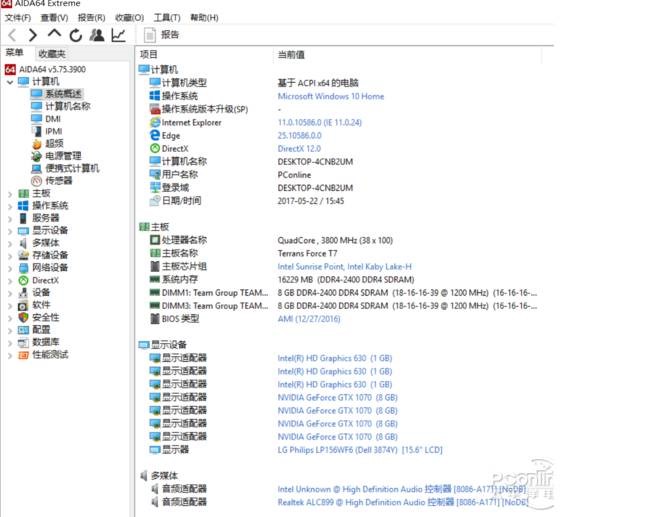Open Intel Sunrise Point chipset link
The image size is (672, 517).
pos(345,267)
